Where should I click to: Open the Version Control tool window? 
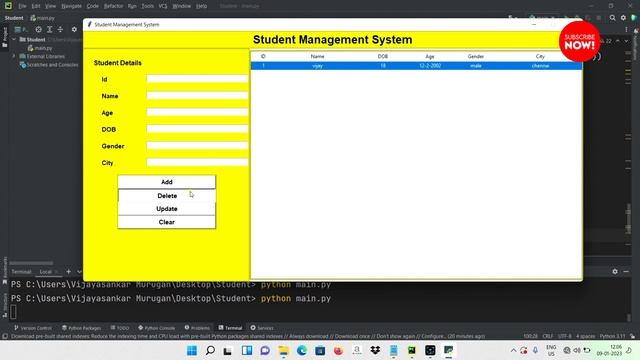[x=33, y=328]
